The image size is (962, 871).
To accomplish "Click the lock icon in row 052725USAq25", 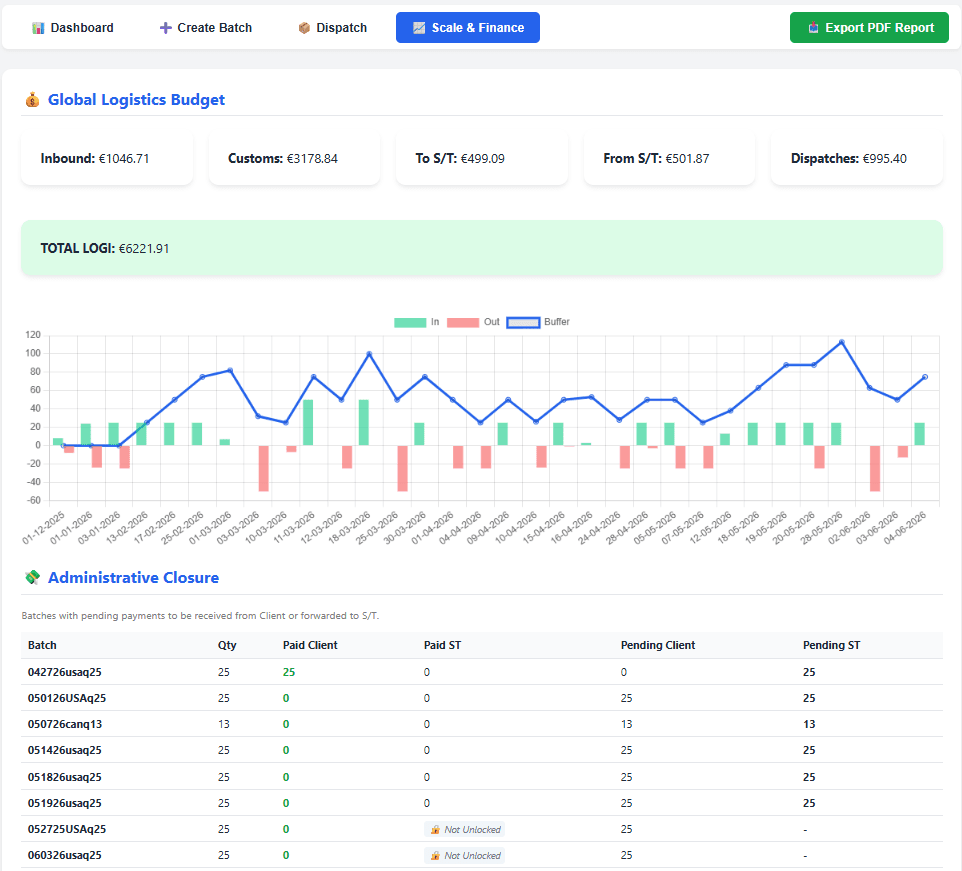I will pyautogui.click(x=435, y=830).
